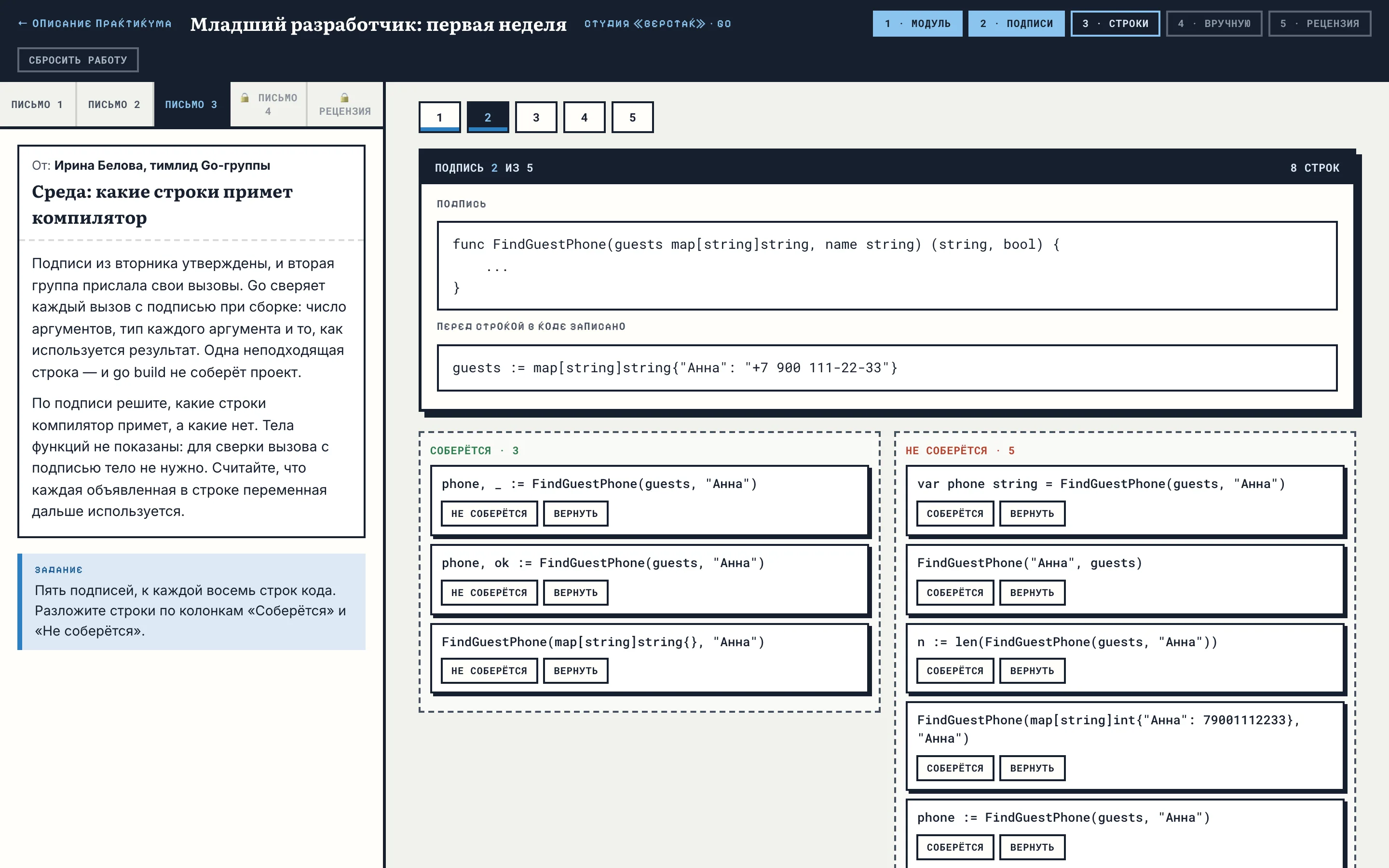The width and height of the screenshot is (1389, 868).
Task: Click the Соберётся · 3 column heading
Action: (474, 451)
